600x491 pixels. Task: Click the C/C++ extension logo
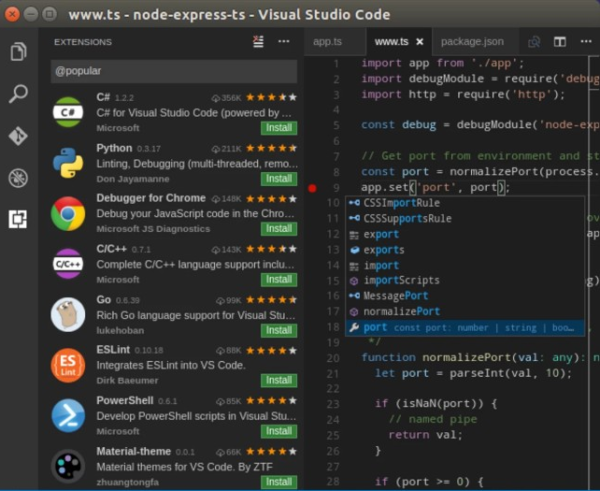point(68,264)
